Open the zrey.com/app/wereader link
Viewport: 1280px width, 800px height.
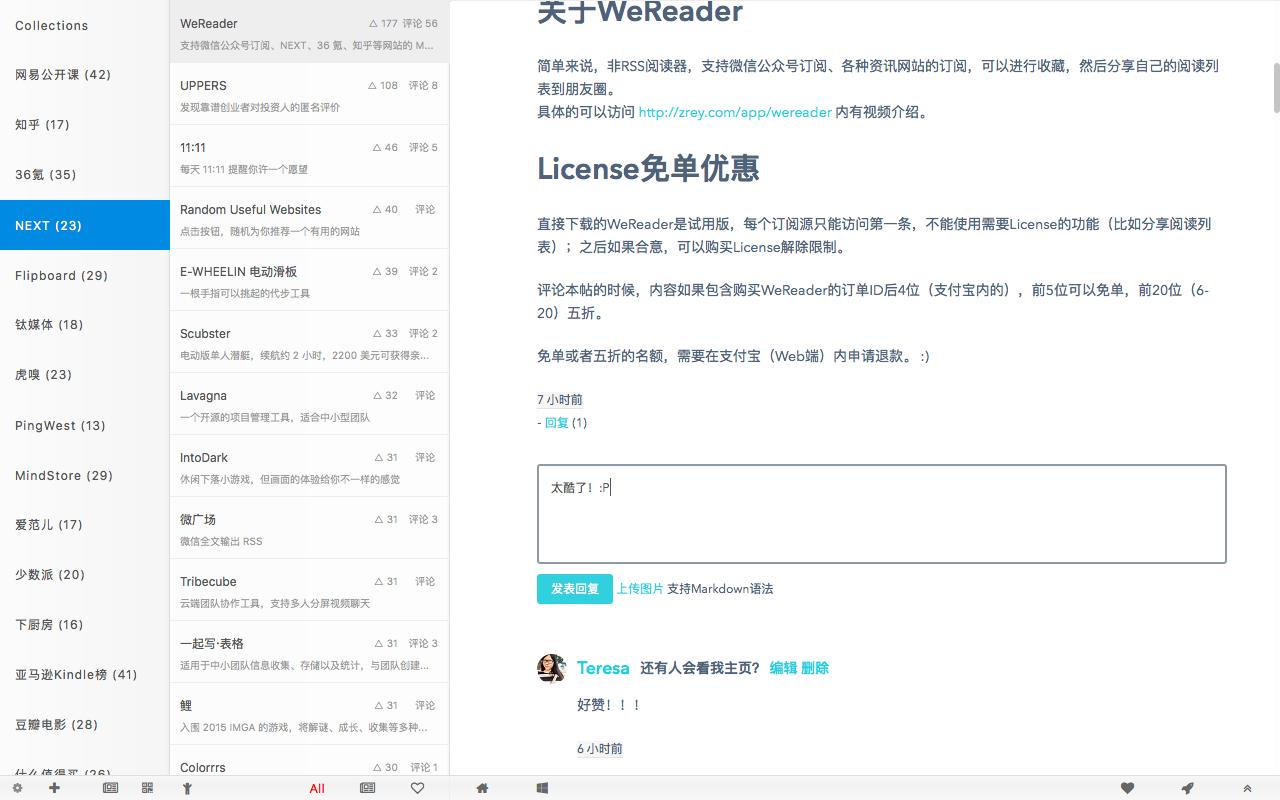pos(735,112)
